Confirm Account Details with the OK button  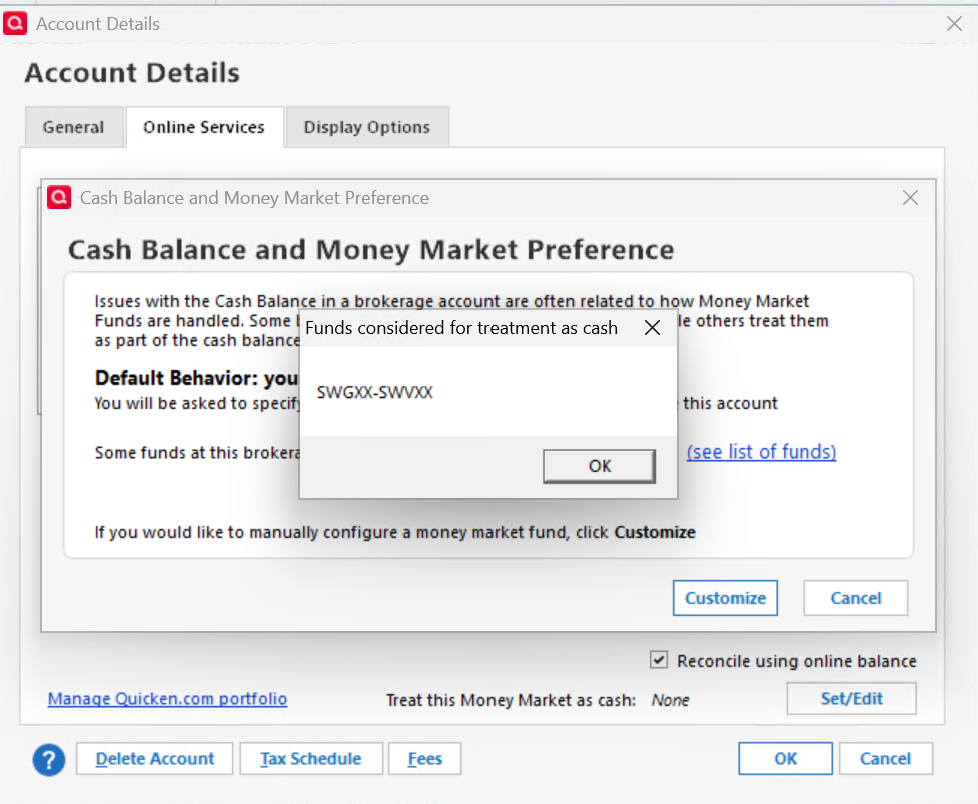pyautogui.click(x=785, y=758)
